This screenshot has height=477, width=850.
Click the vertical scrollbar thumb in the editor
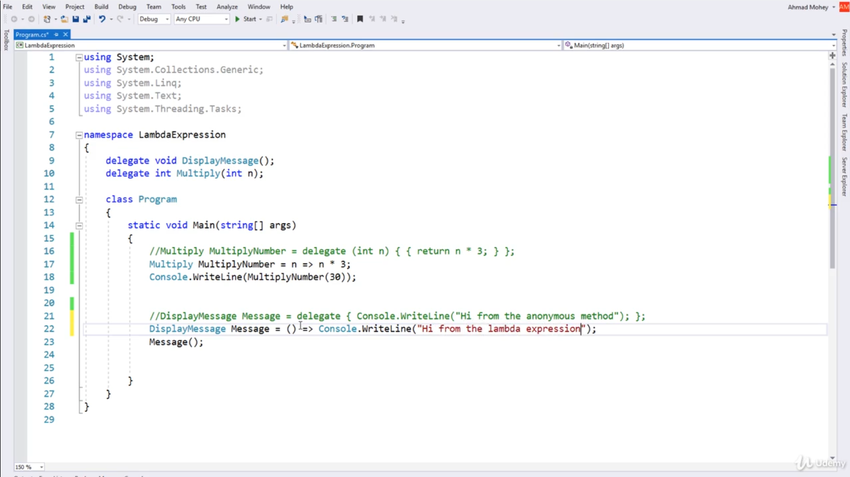coord(833,167)
